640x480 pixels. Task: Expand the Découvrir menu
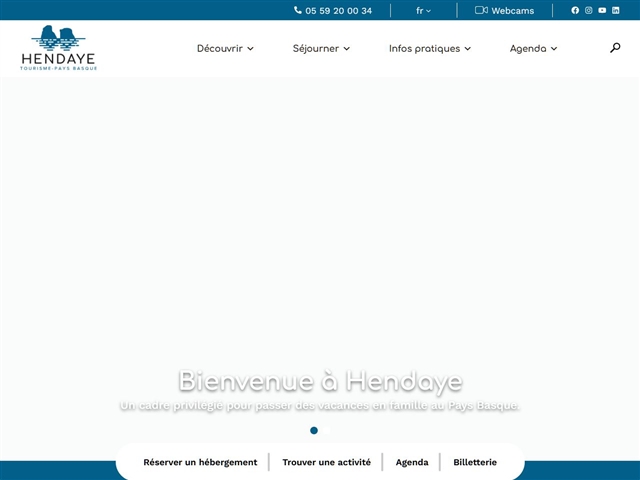(225, 49)
